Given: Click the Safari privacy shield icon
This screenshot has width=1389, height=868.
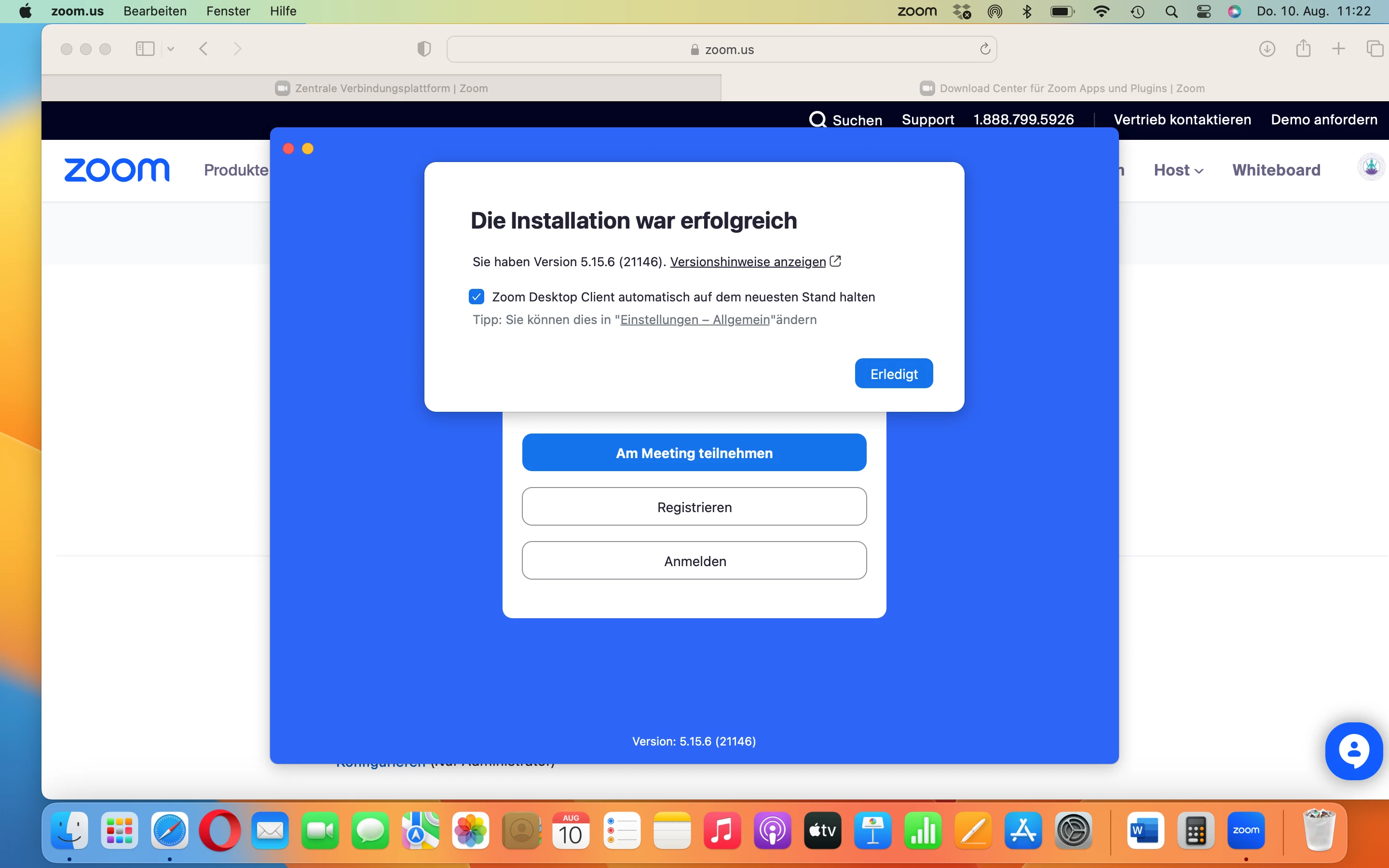Looking at the screenshot, I should point(423,49).
